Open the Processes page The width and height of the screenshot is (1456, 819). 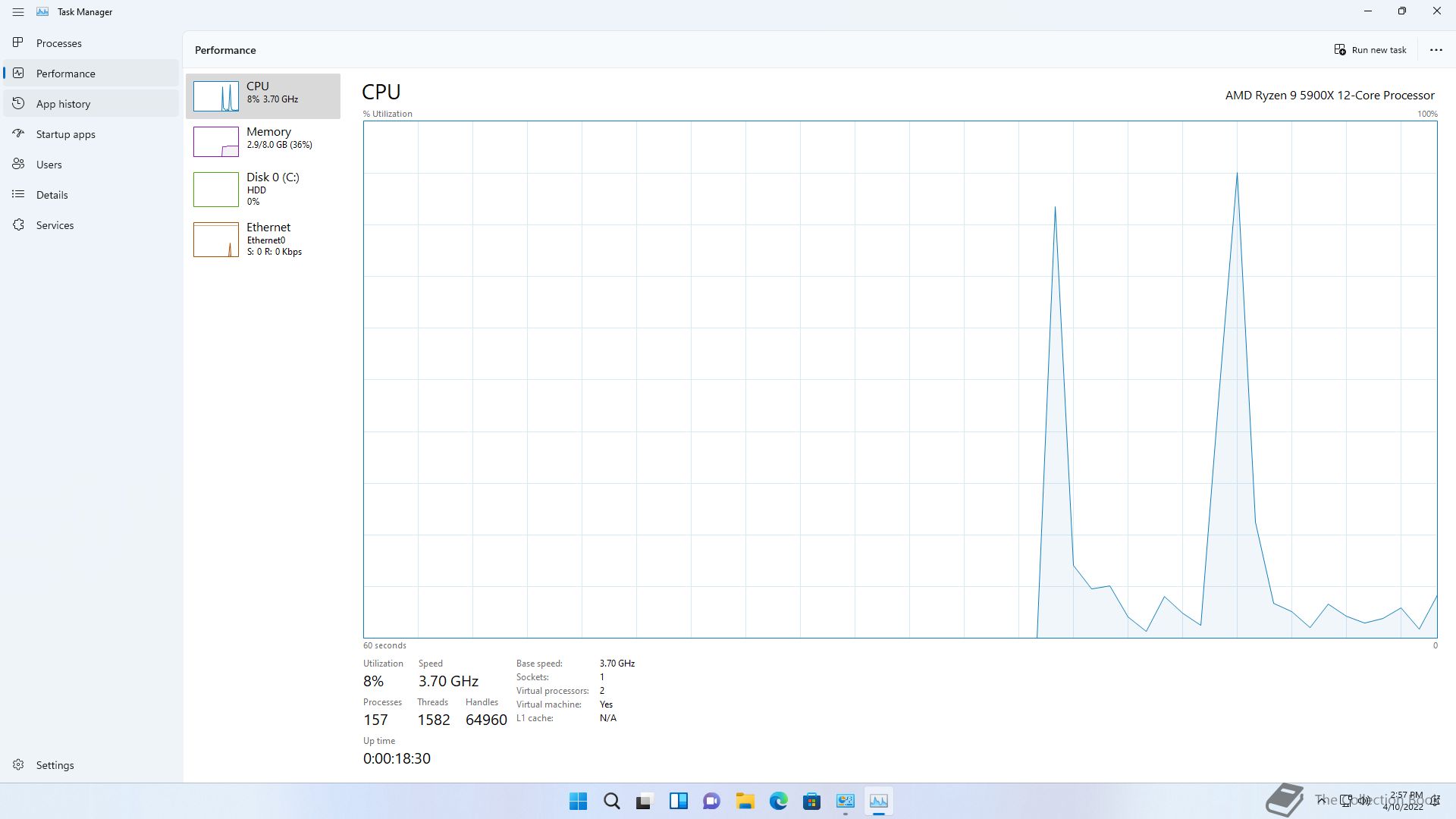(91, 43)
